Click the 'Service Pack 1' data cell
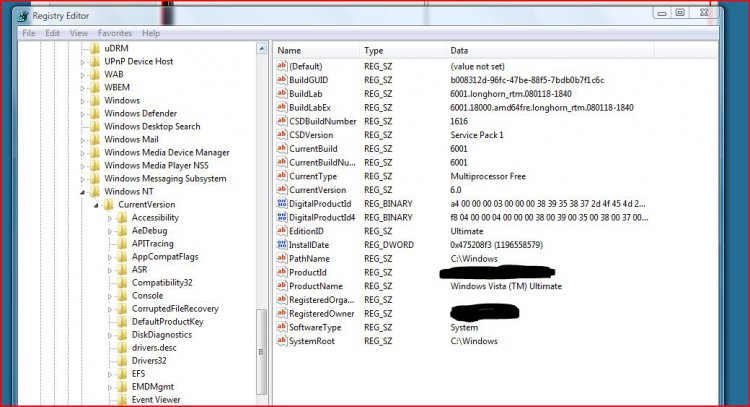Image resolution: width=750 pixels, height=407 pixels. point(477,135)
